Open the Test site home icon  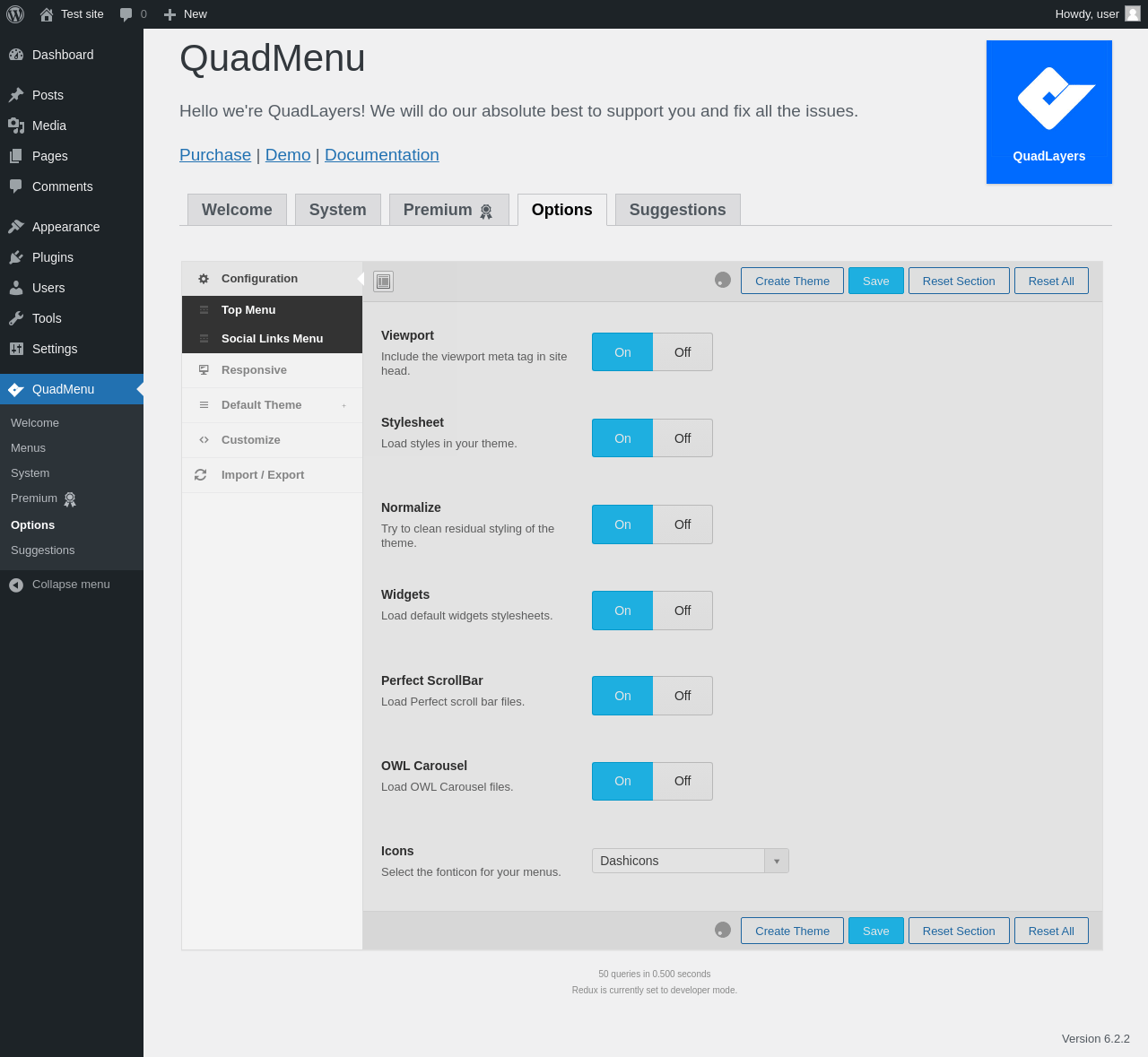pos(47,14)
